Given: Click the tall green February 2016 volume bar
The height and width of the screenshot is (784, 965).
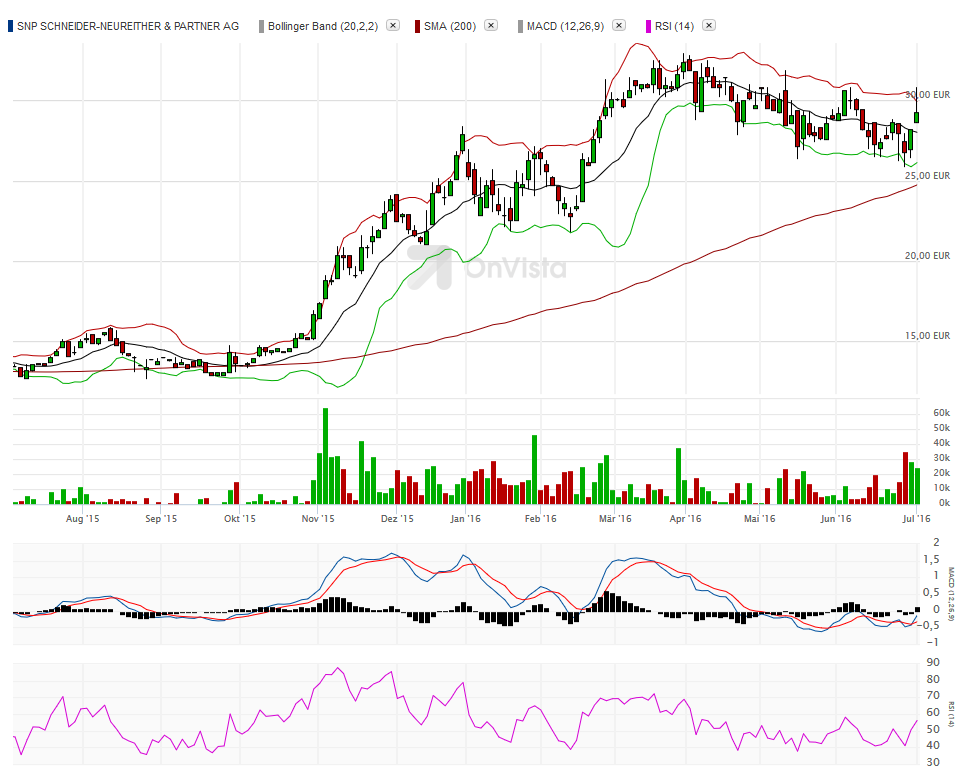Looking at the screenshot, I should tap(535, 470).
